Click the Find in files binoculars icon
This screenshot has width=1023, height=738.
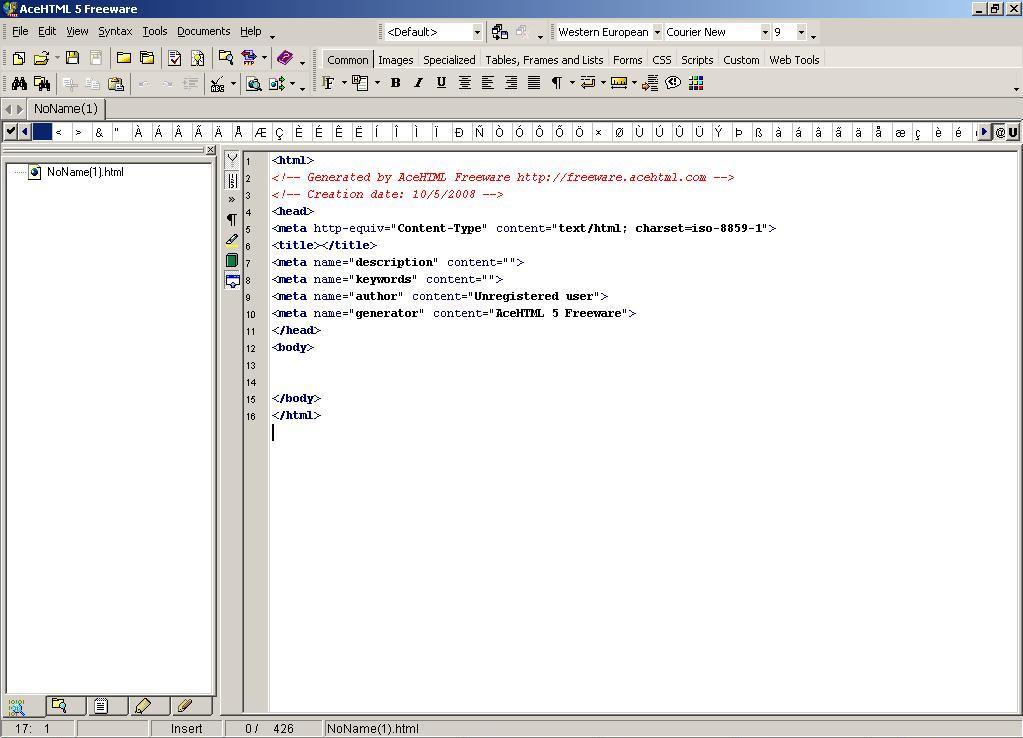[x=42, y=84]
